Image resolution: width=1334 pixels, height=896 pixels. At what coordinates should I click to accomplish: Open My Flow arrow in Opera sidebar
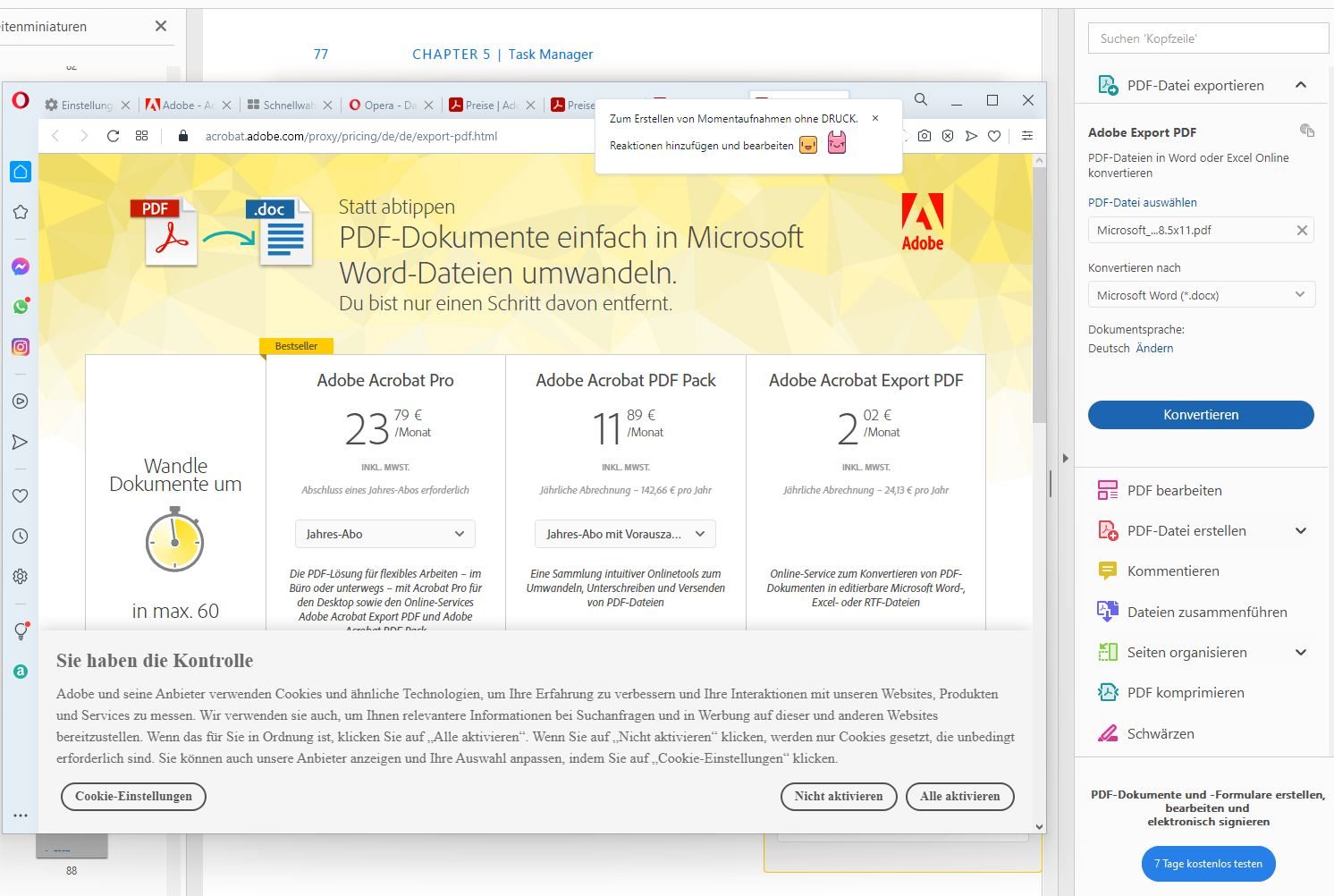pos(21,442)
